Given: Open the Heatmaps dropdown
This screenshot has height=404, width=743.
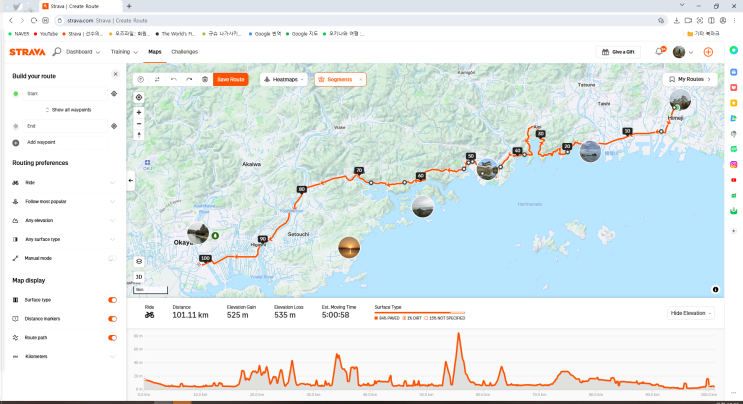Looking at the screenshot, I should point(283,80).
